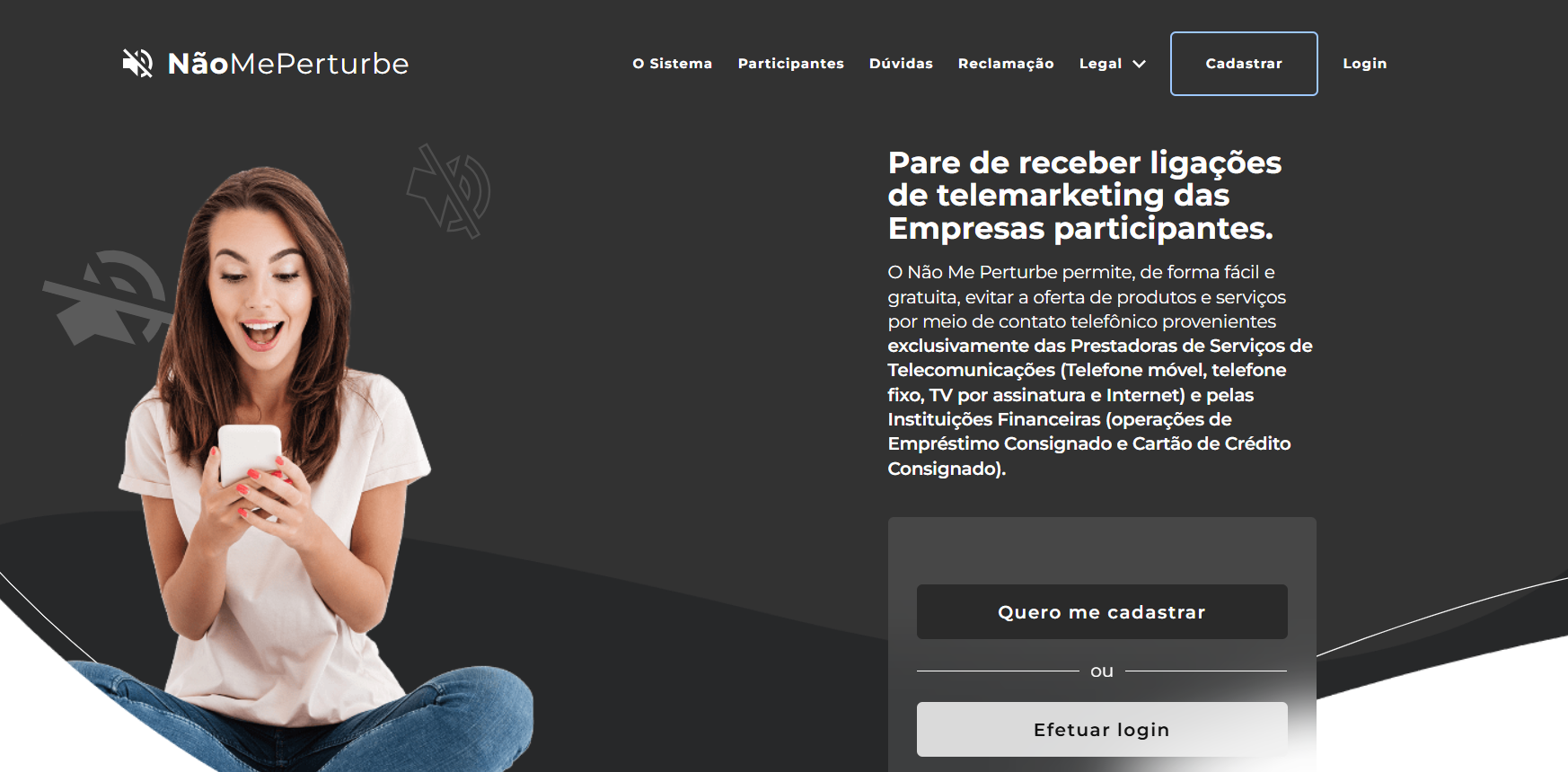Click the Efetuar login button
1568x772 pixels.
point(1102,730)
